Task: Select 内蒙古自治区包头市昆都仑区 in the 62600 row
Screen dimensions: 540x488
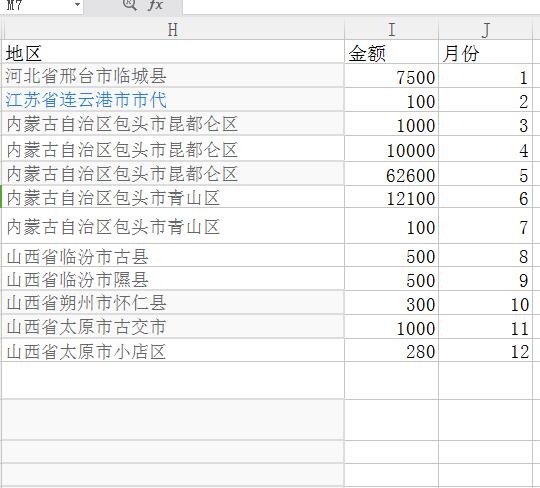Action: pos(173,174)
